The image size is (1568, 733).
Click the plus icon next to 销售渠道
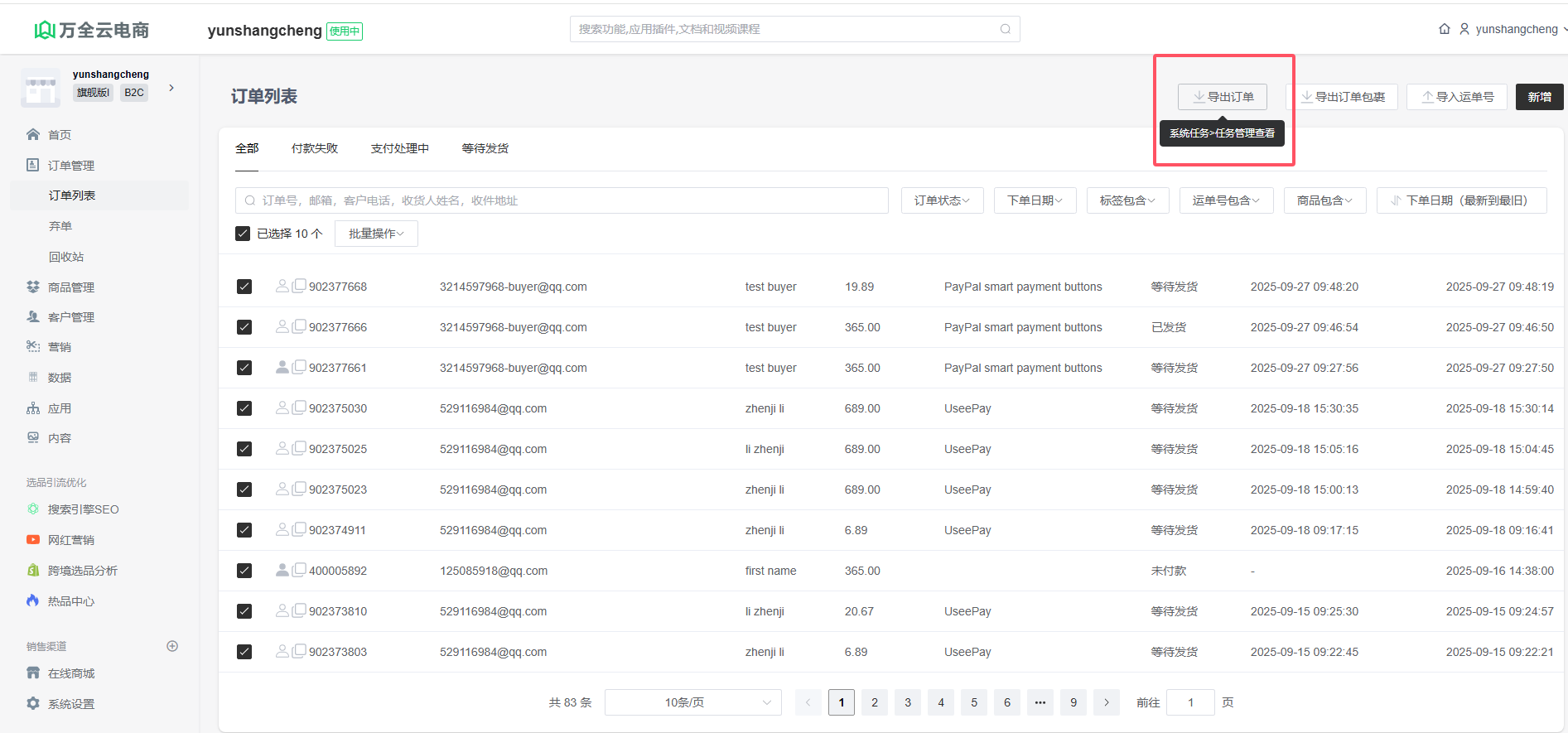(x=172, y=646)
